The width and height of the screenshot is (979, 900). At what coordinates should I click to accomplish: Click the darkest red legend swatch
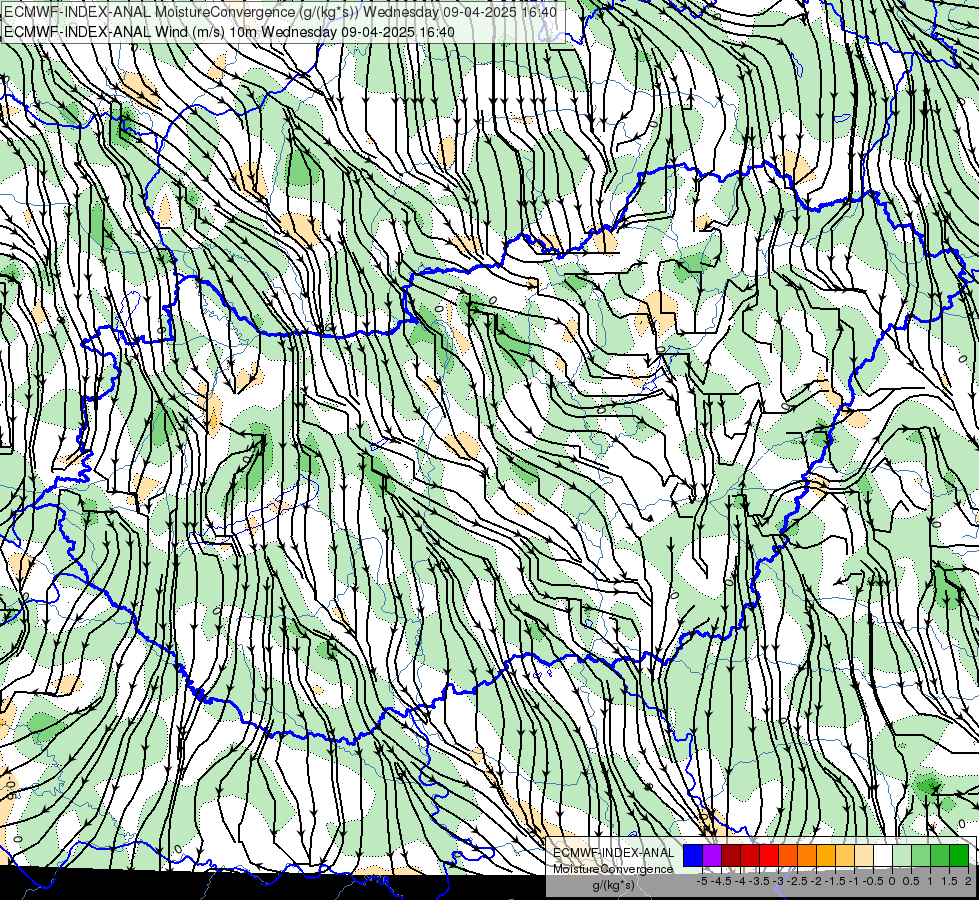point(731,855)
